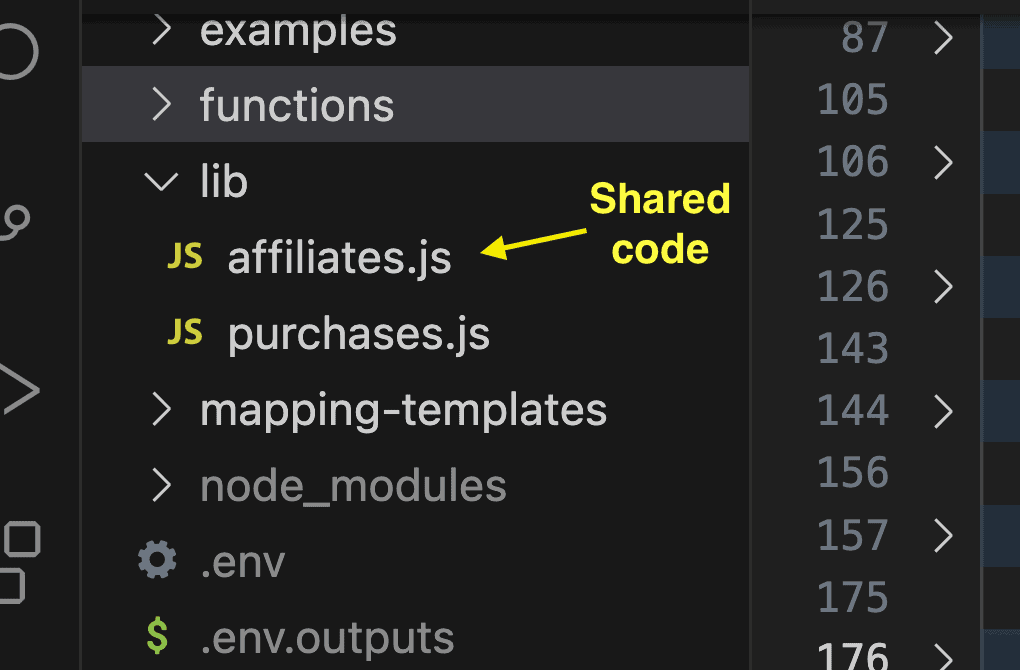Click line number 143 in the gutter
Image resolution: width=1020 pixels, height=670 pixels.
click(852, 348)
